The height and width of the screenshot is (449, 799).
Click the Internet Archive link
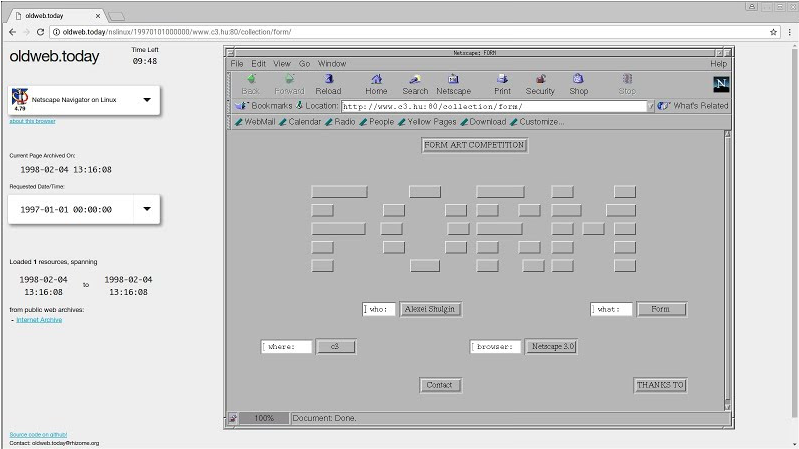(39, 320)
